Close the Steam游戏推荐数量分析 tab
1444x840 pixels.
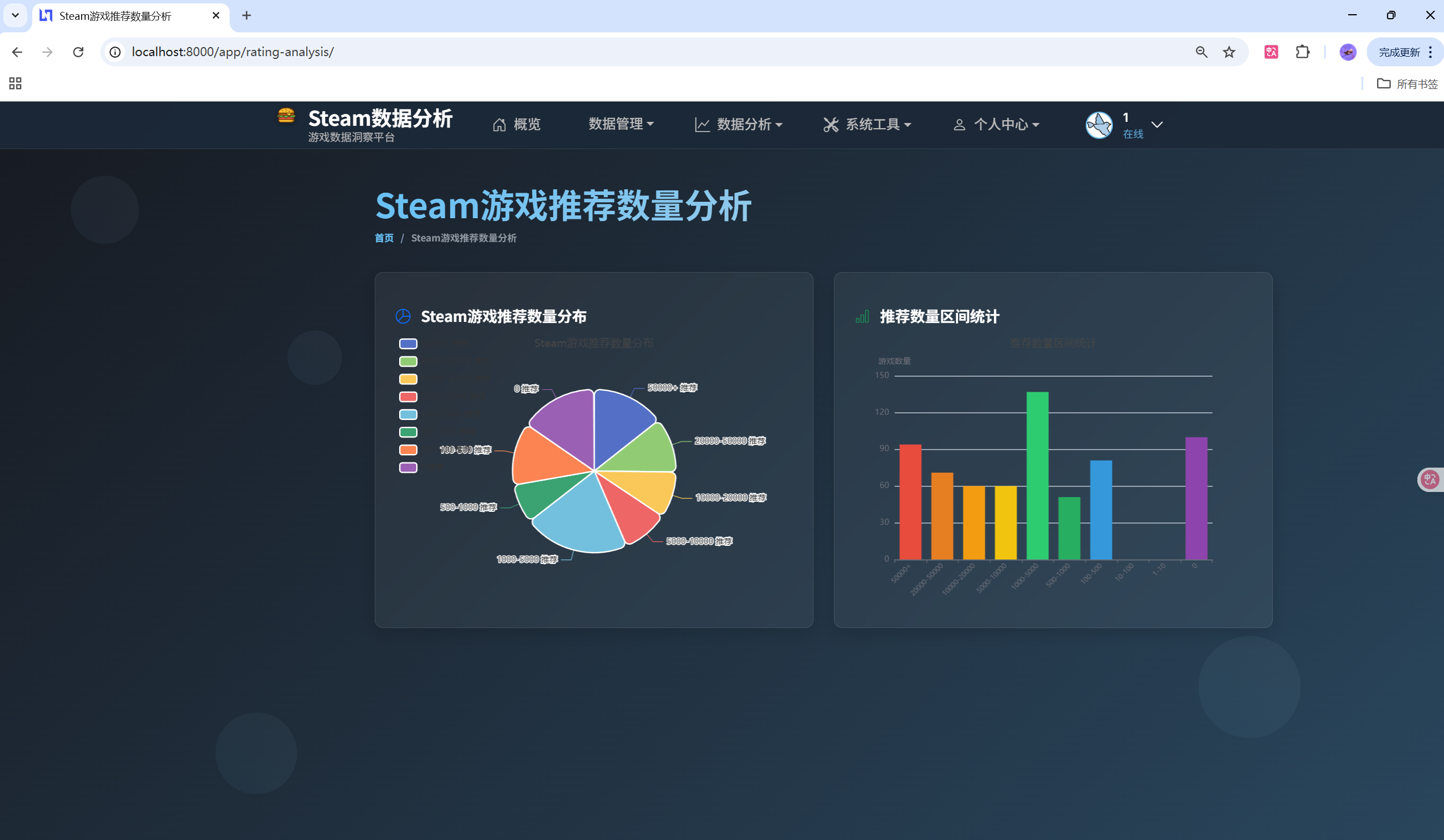point(216,15)
